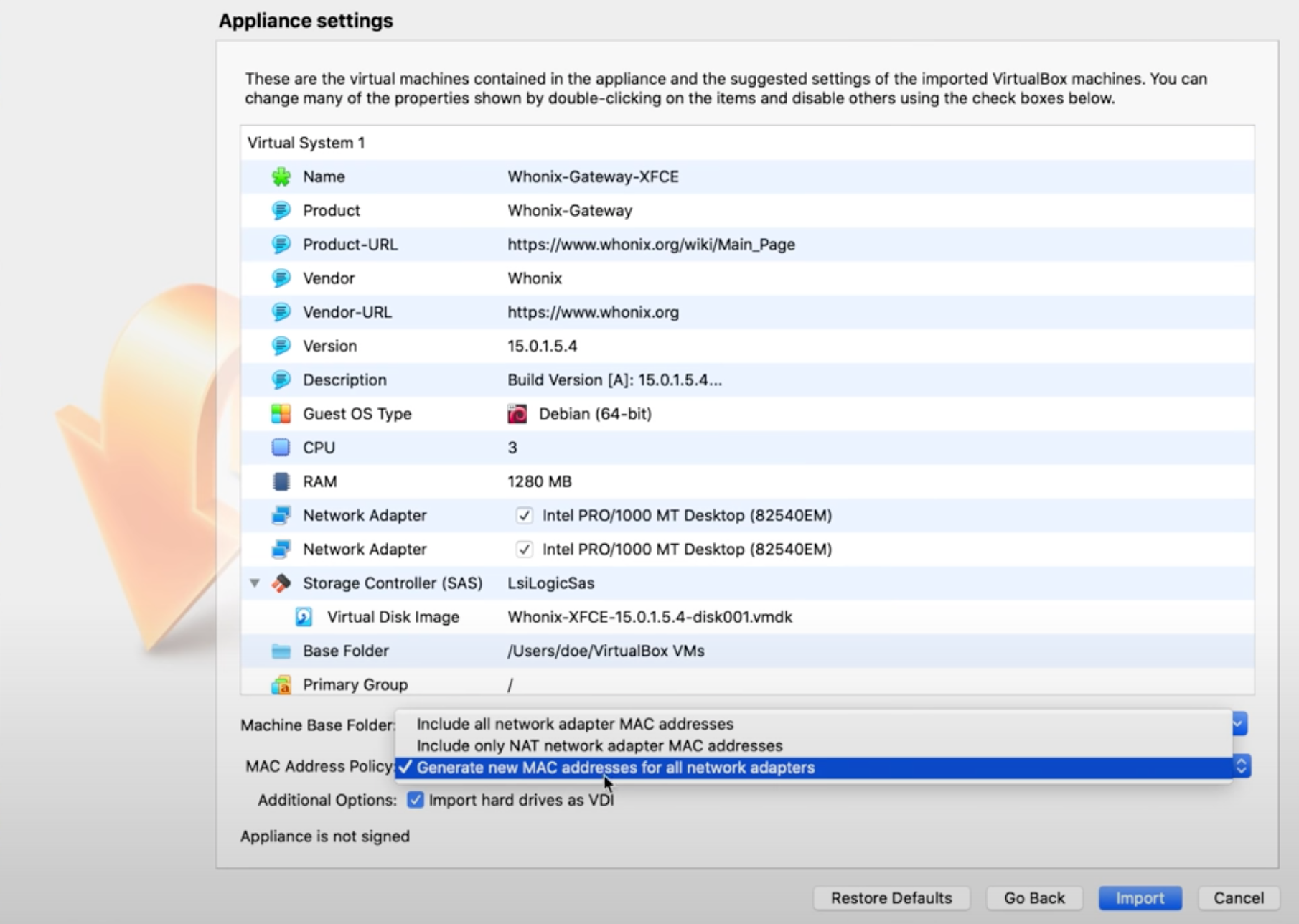Toggle Import hard drives as VDI checkbox
1299x924 pixels.
(415, 800)
